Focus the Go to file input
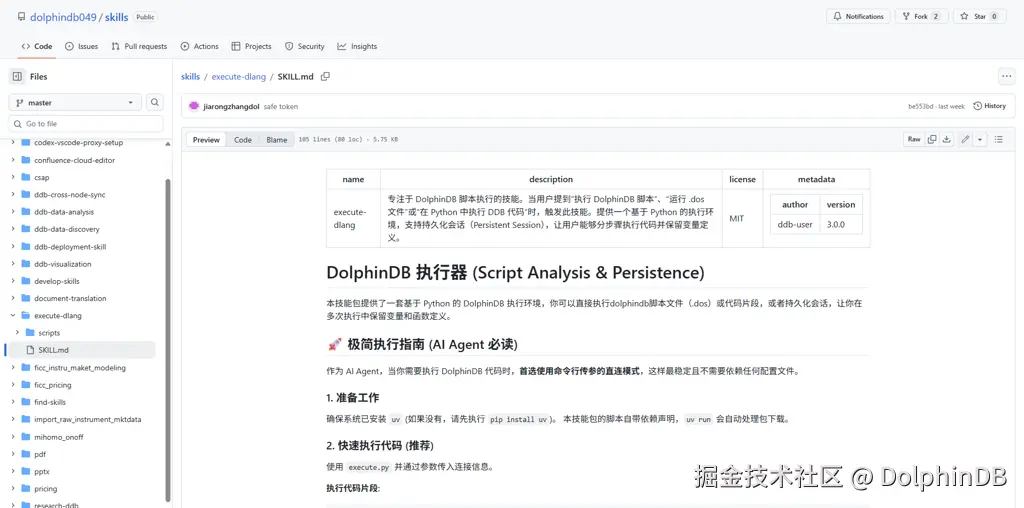The height and width of the screenshot is (508, 1024). point(86,123)
